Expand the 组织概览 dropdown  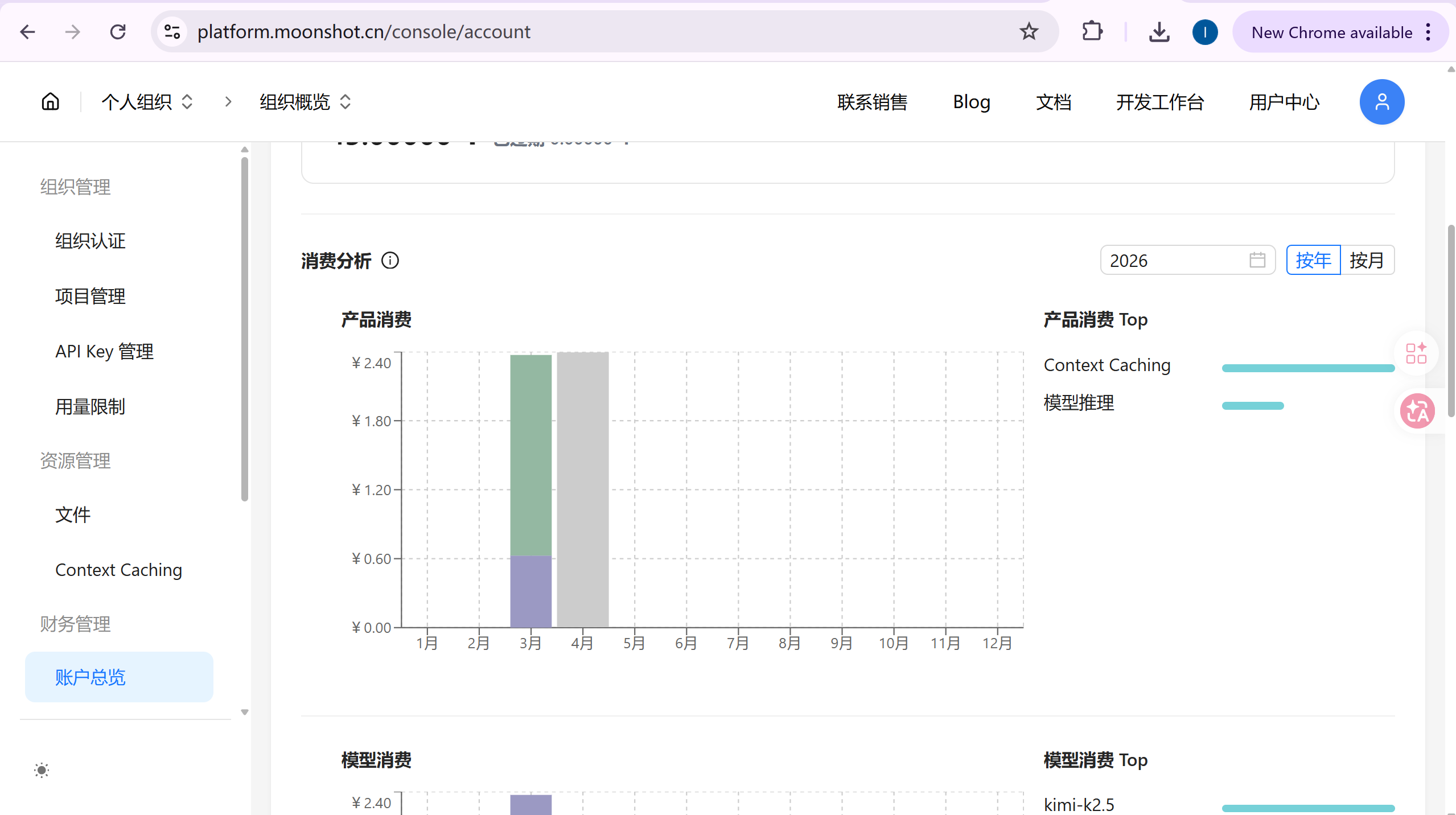coord(305,102)
